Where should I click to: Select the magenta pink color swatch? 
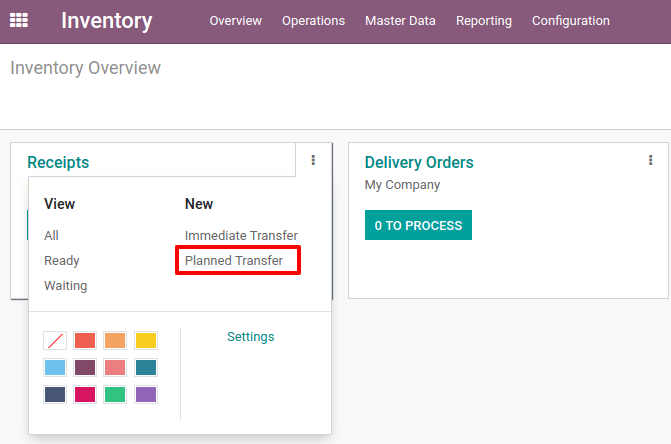[85, 394]
